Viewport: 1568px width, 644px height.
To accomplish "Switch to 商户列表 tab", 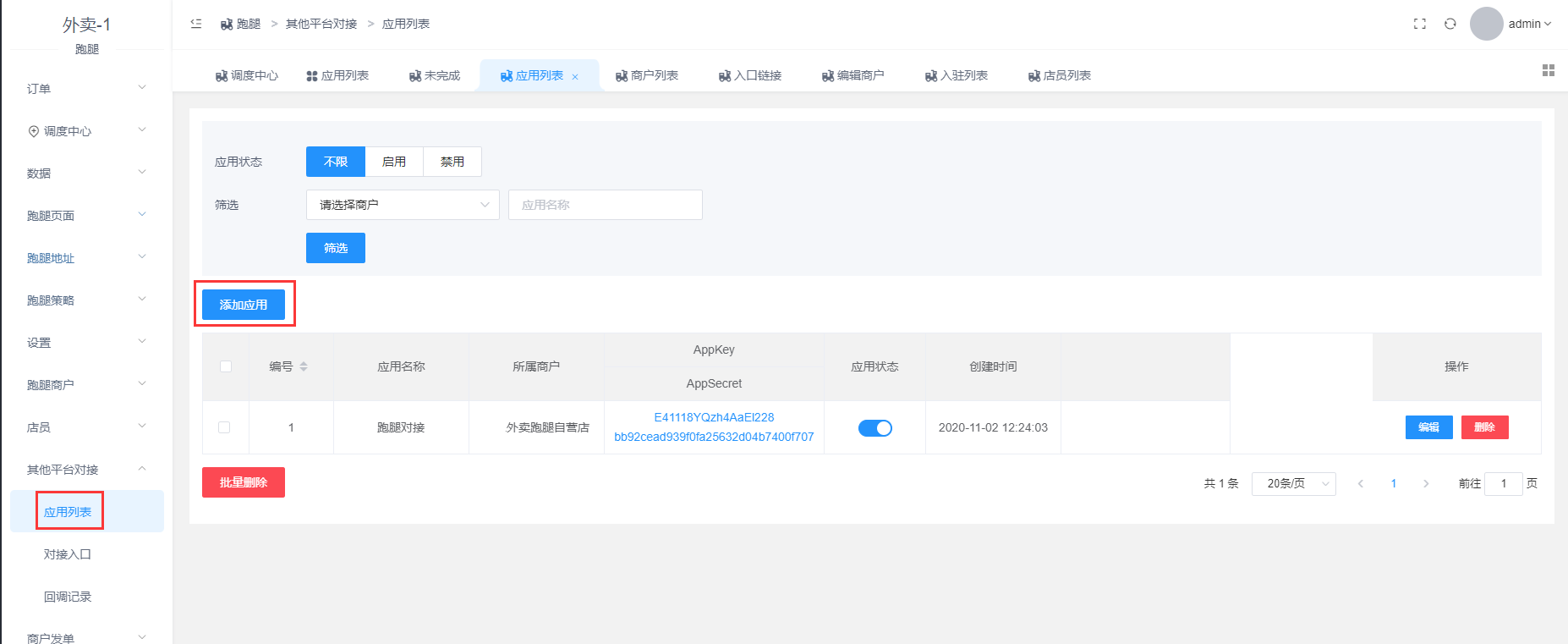I will 647,75.
